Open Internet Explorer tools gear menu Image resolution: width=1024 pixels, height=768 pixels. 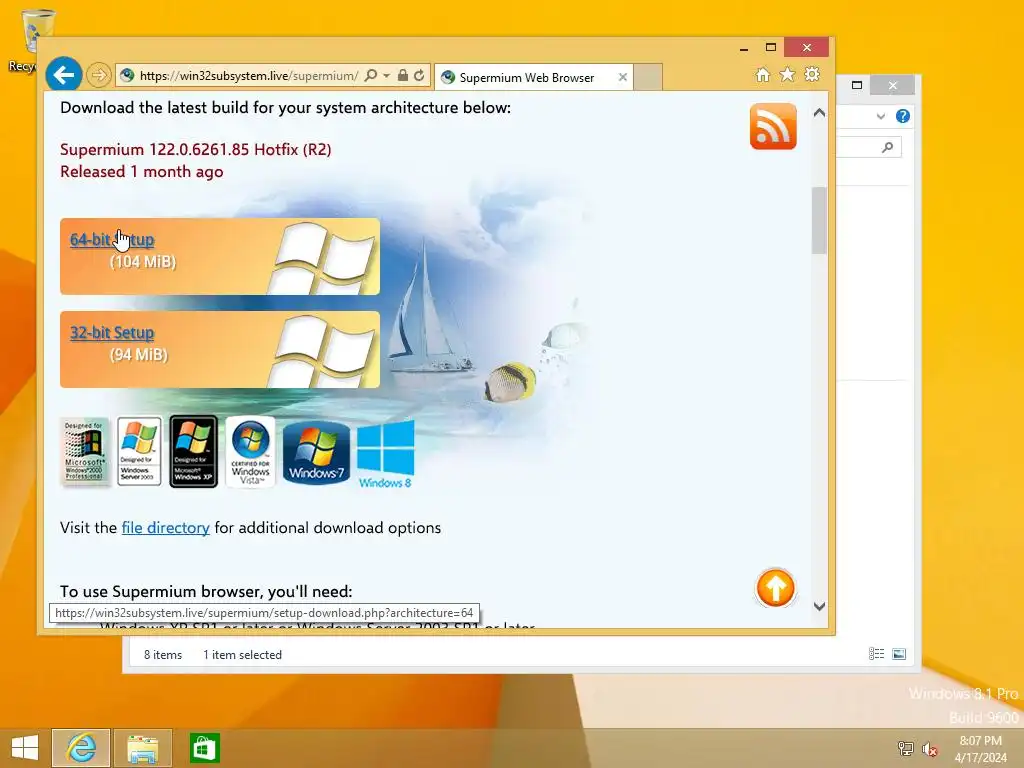point(812,74)
